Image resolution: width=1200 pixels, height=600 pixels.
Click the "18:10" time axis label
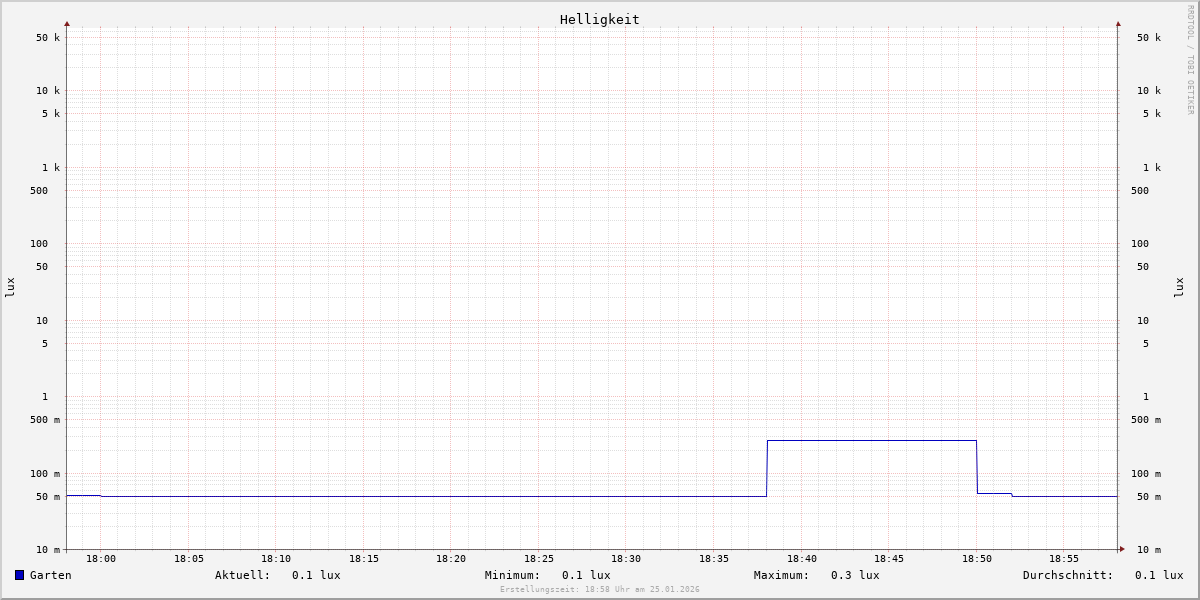276,559
